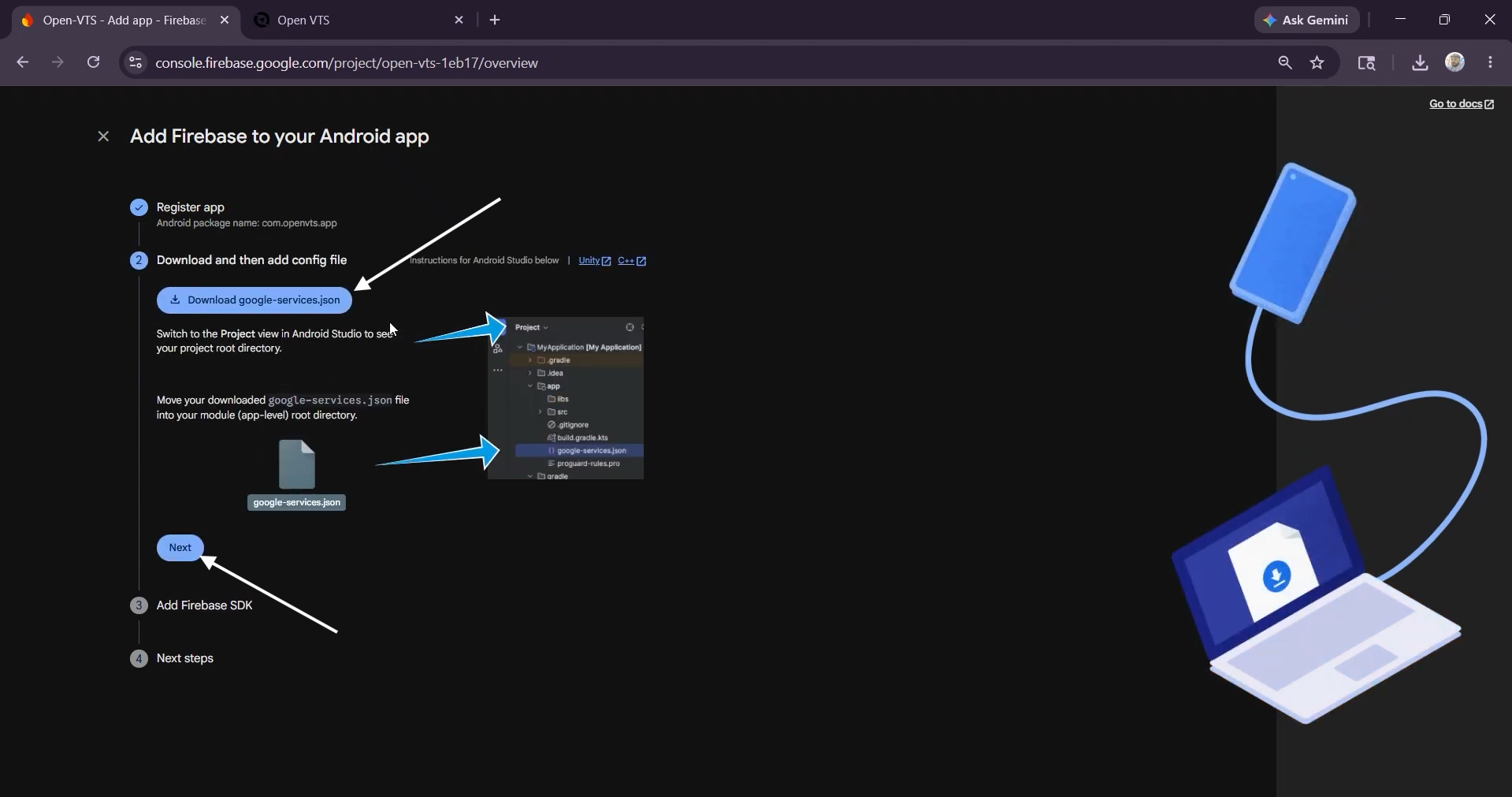Open the Chrome three-dot menu
This screenshot has height=797, width=1512.
point(1490,62)
